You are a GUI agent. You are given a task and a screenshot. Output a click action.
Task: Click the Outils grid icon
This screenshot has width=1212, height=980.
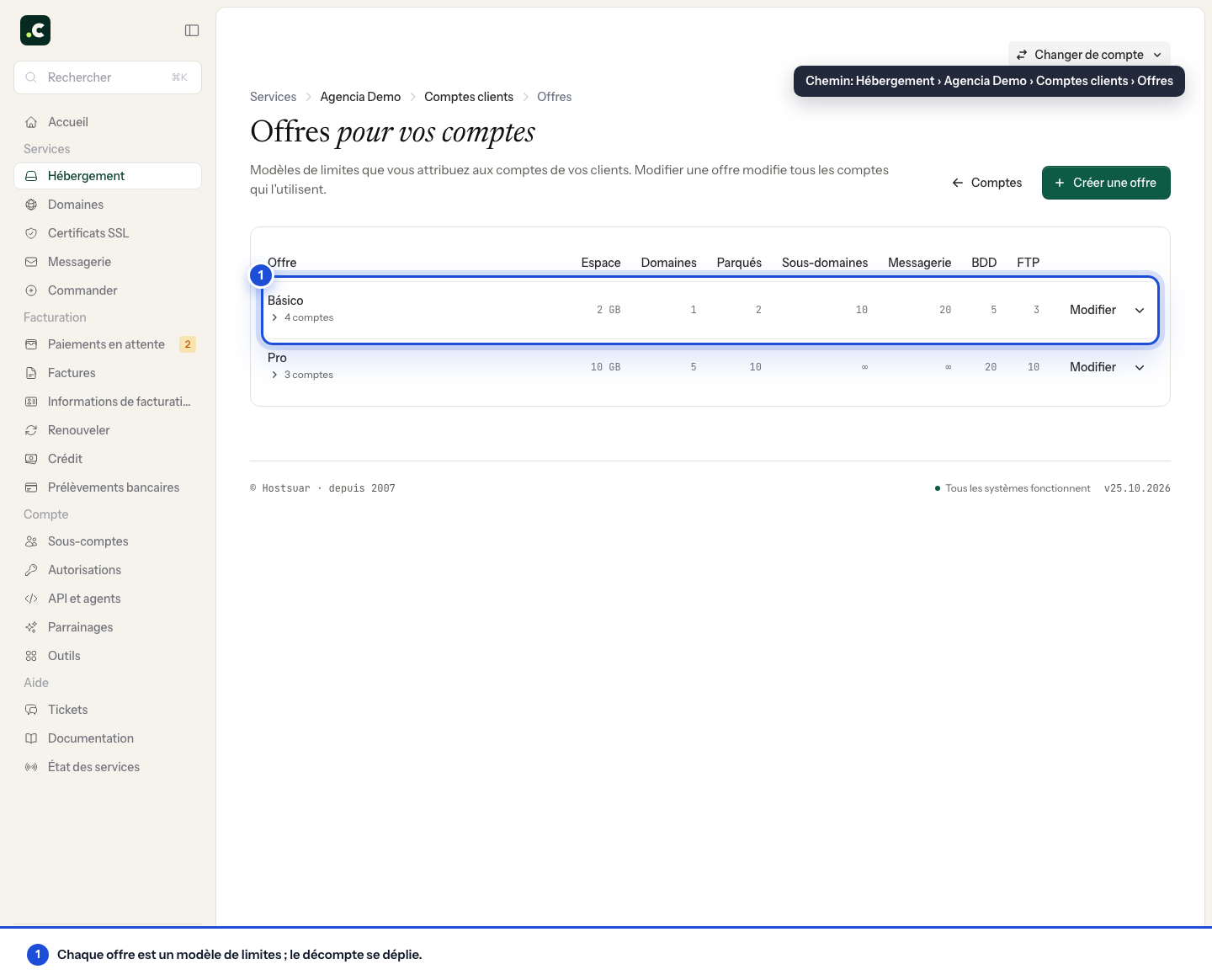coord(31,656)
